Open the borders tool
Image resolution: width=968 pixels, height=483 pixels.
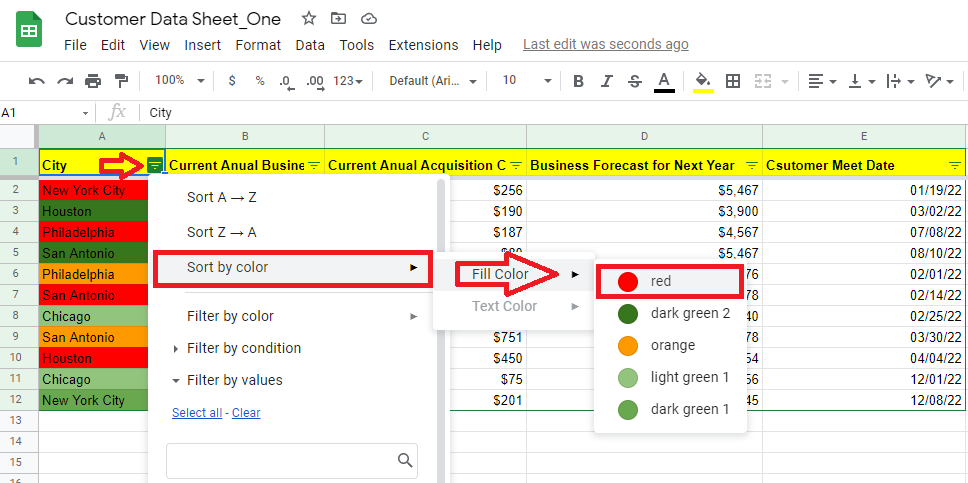[x=733, y=81]
